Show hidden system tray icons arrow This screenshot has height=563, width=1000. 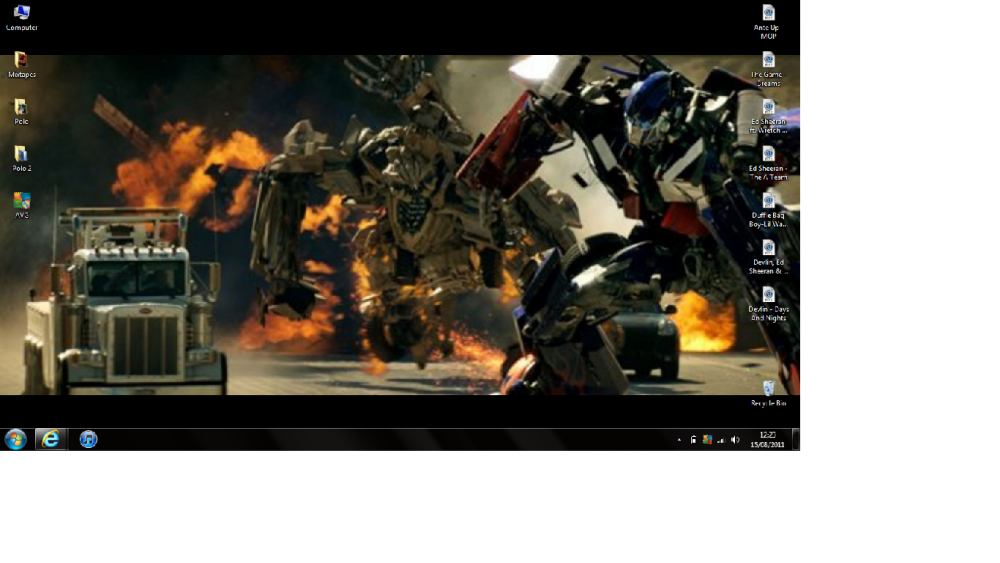[679, 440]
